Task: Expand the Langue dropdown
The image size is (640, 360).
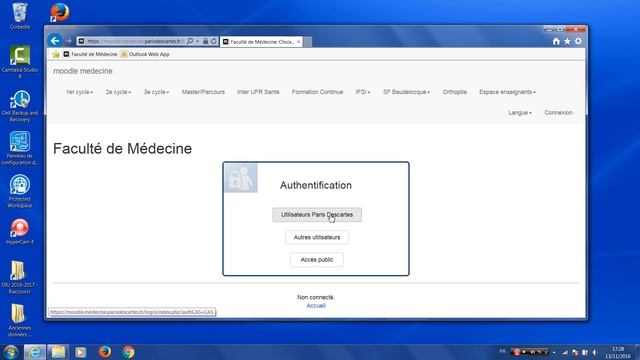Action: click(x=520, y=113)
